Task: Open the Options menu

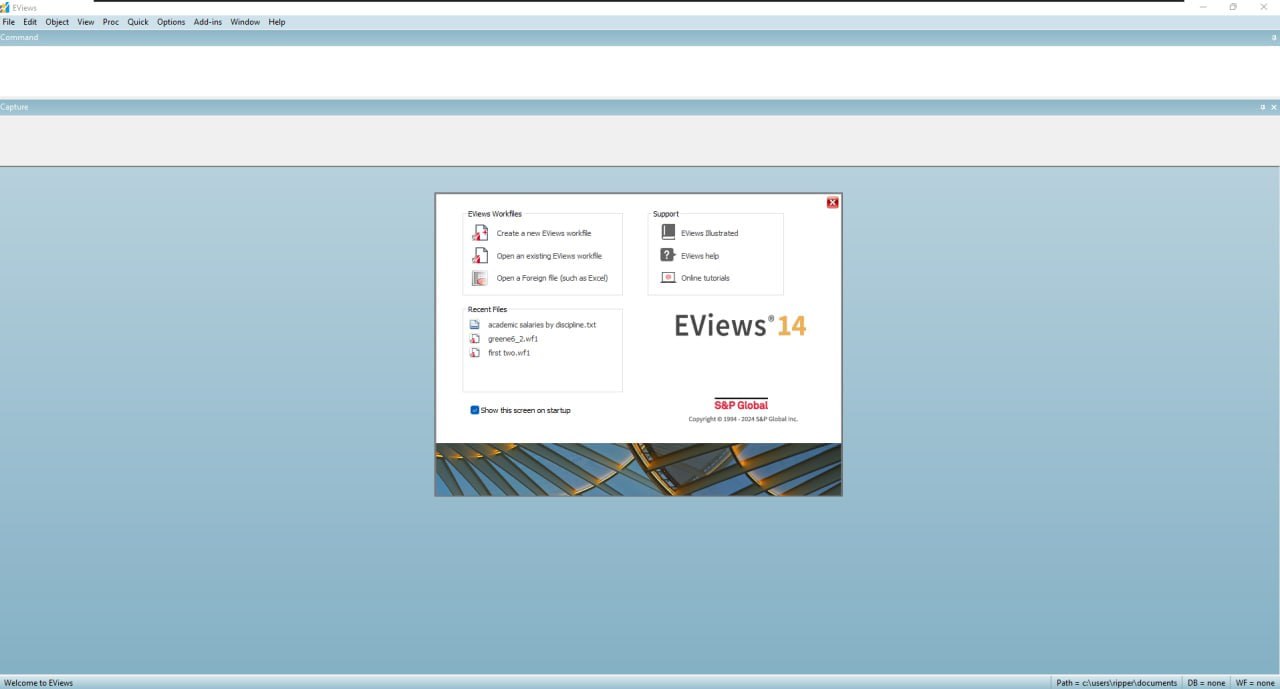Action: pos(171,22)
